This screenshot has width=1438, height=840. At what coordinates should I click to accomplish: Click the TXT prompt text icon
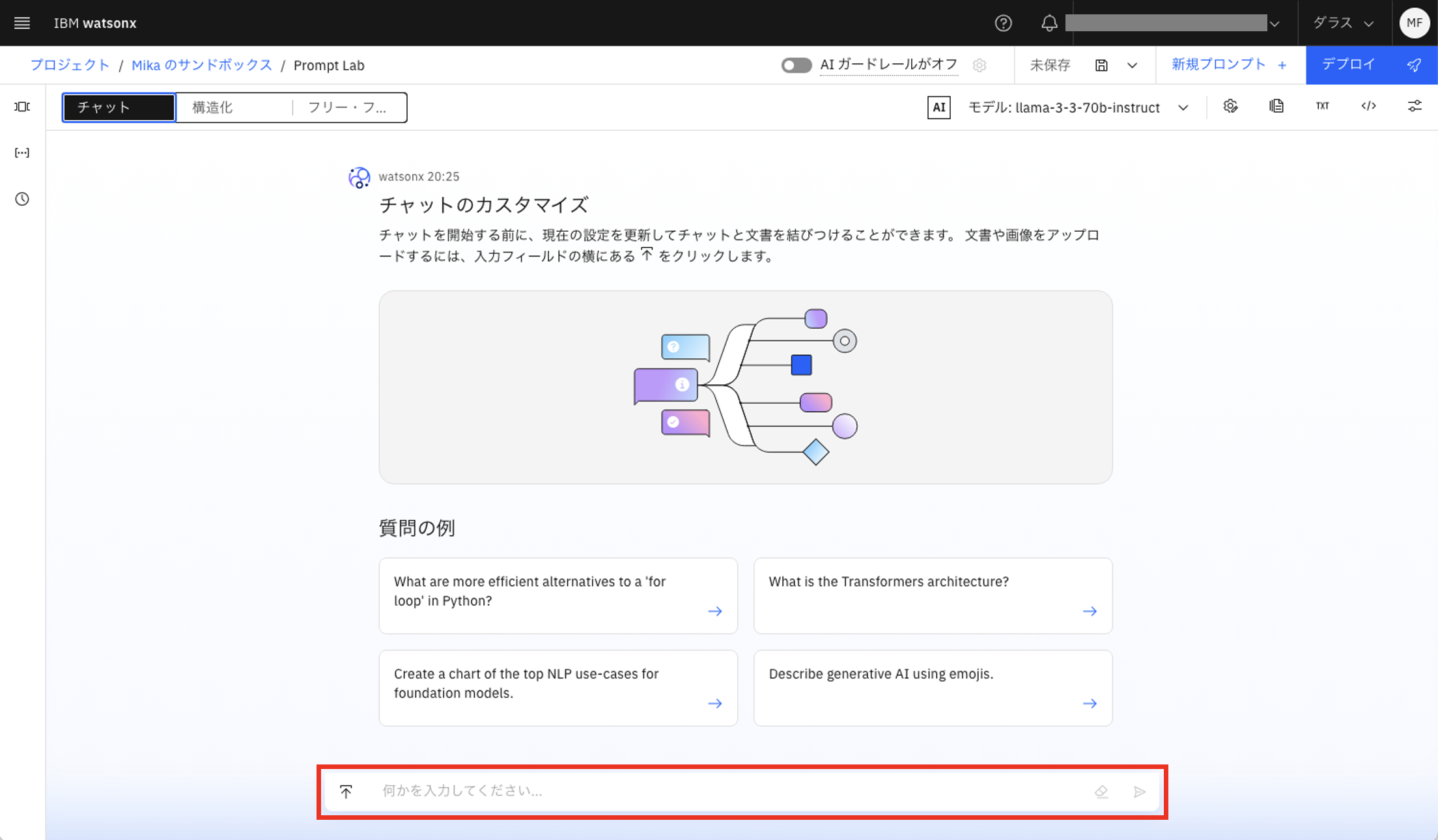click(1322, 106)
